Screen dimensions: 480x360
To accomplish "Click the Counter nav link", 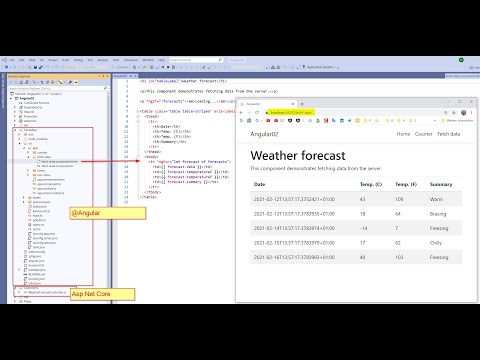I will pos(424,134).
